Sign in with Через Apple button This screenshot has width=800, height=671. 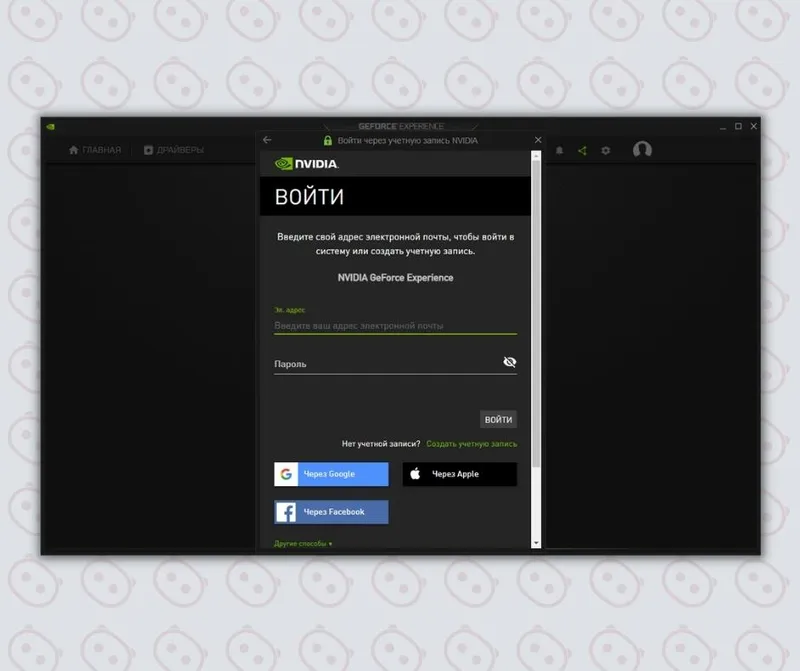pyautogui.click(x=460, y=474)
